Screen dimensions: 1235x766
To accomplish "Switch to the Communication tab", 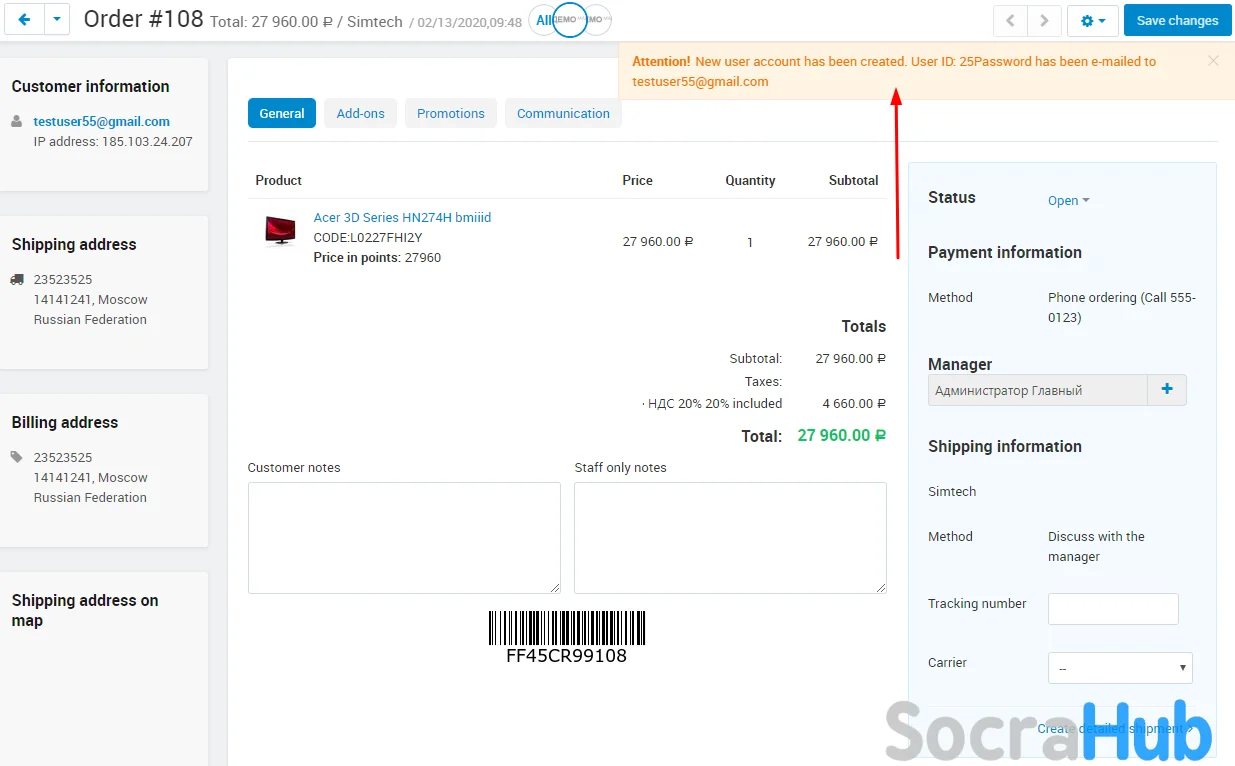I will (x=563, y=113).
